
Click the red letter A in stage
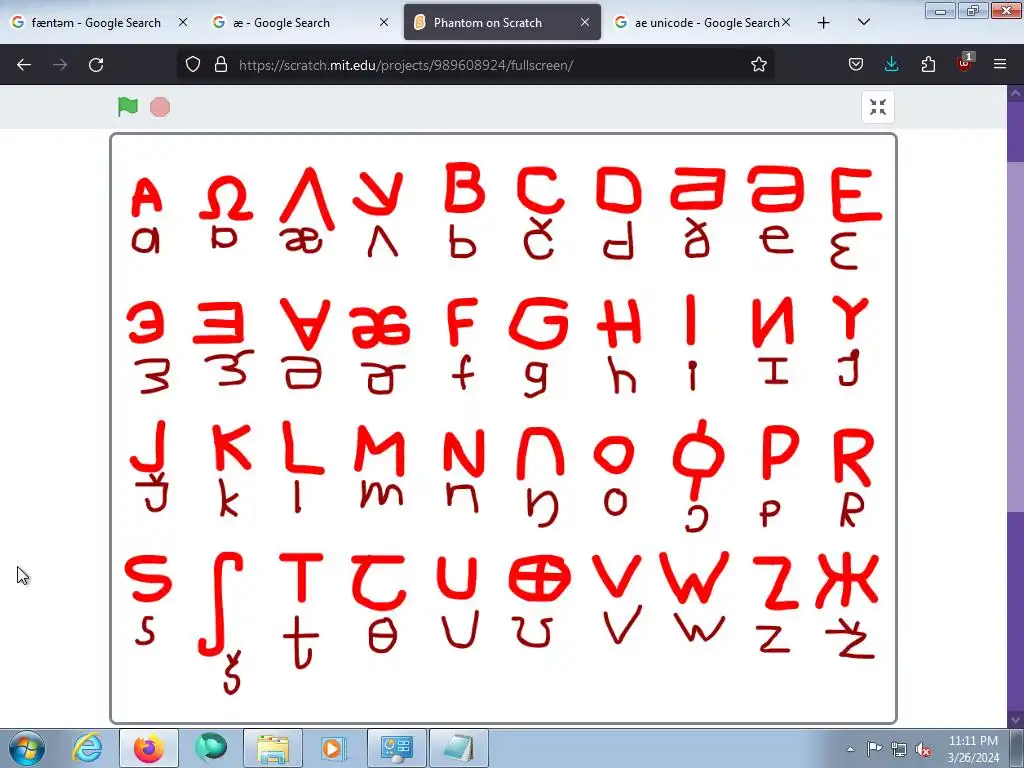click(147, 197)
